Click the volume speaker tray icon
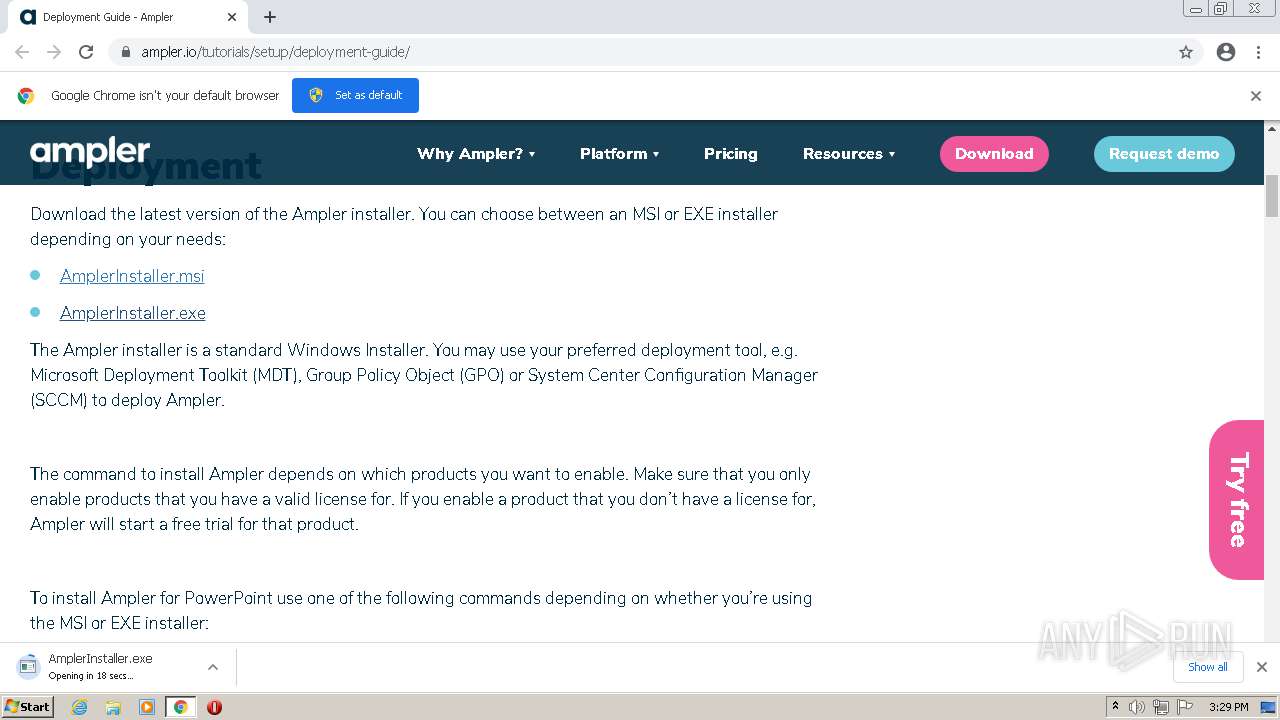The width and height of the screenshot is (1280, 720). click(1137, 707)
